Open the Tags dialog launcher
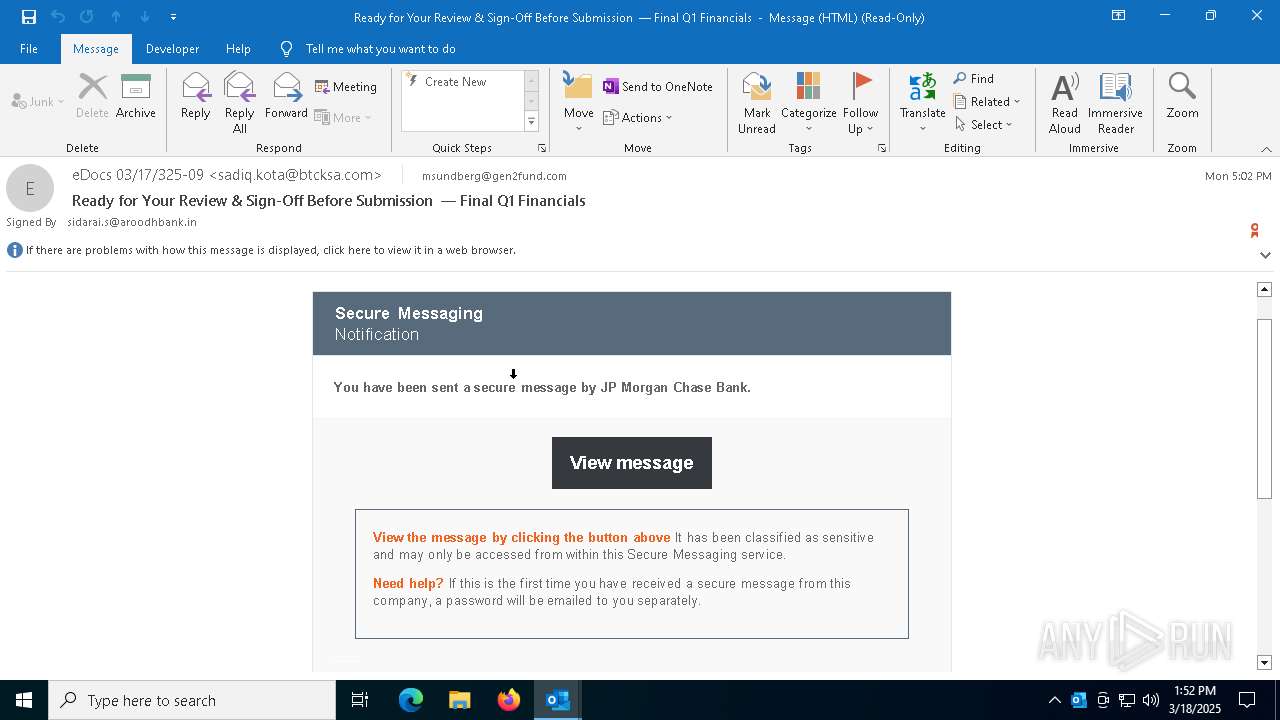This screenshot has width=1280, height=720. (x=882, y=148)
